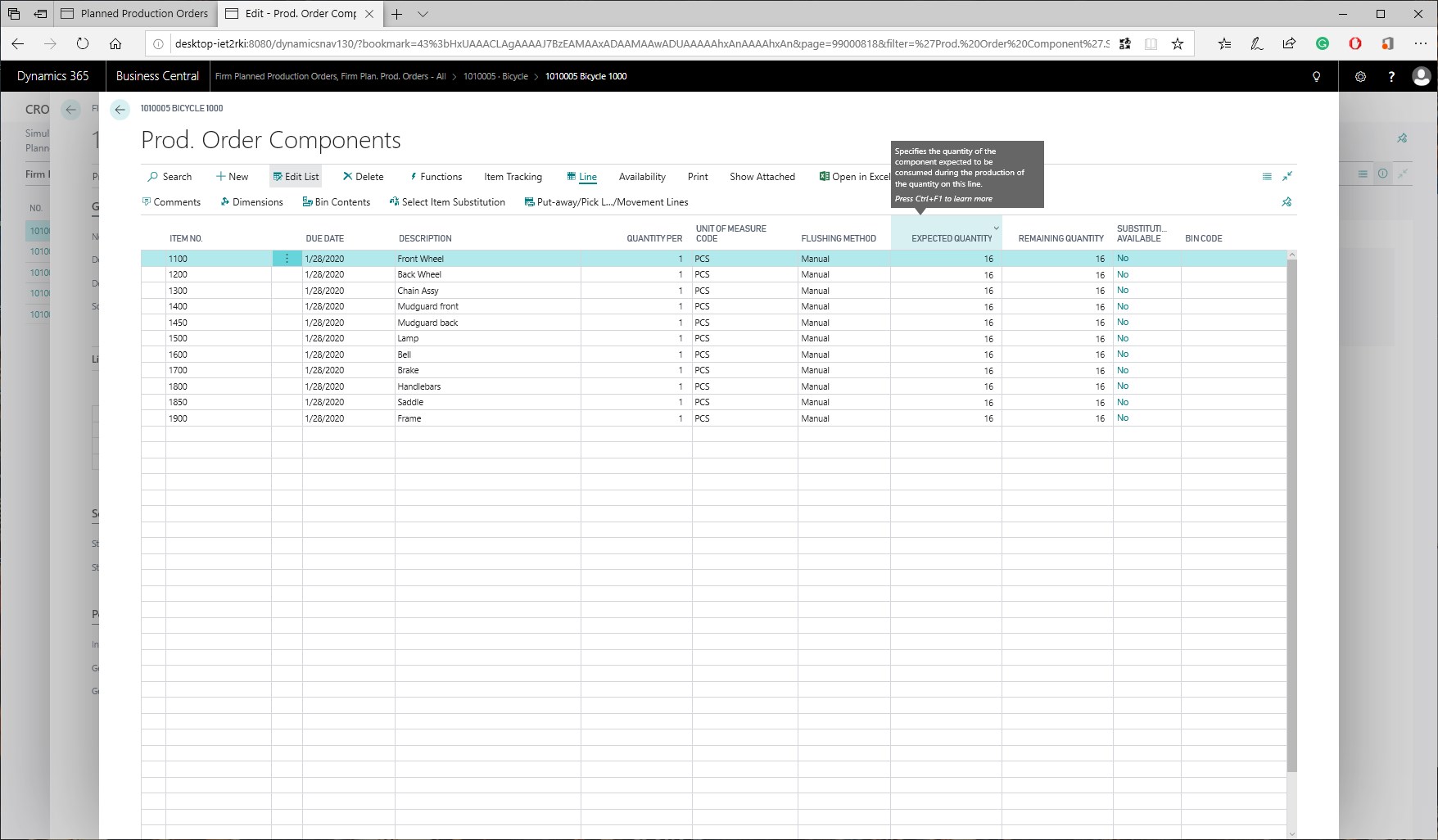Open the row menu for item 1100
This screenshot has width=1438, height=840.
coord(287,259)
